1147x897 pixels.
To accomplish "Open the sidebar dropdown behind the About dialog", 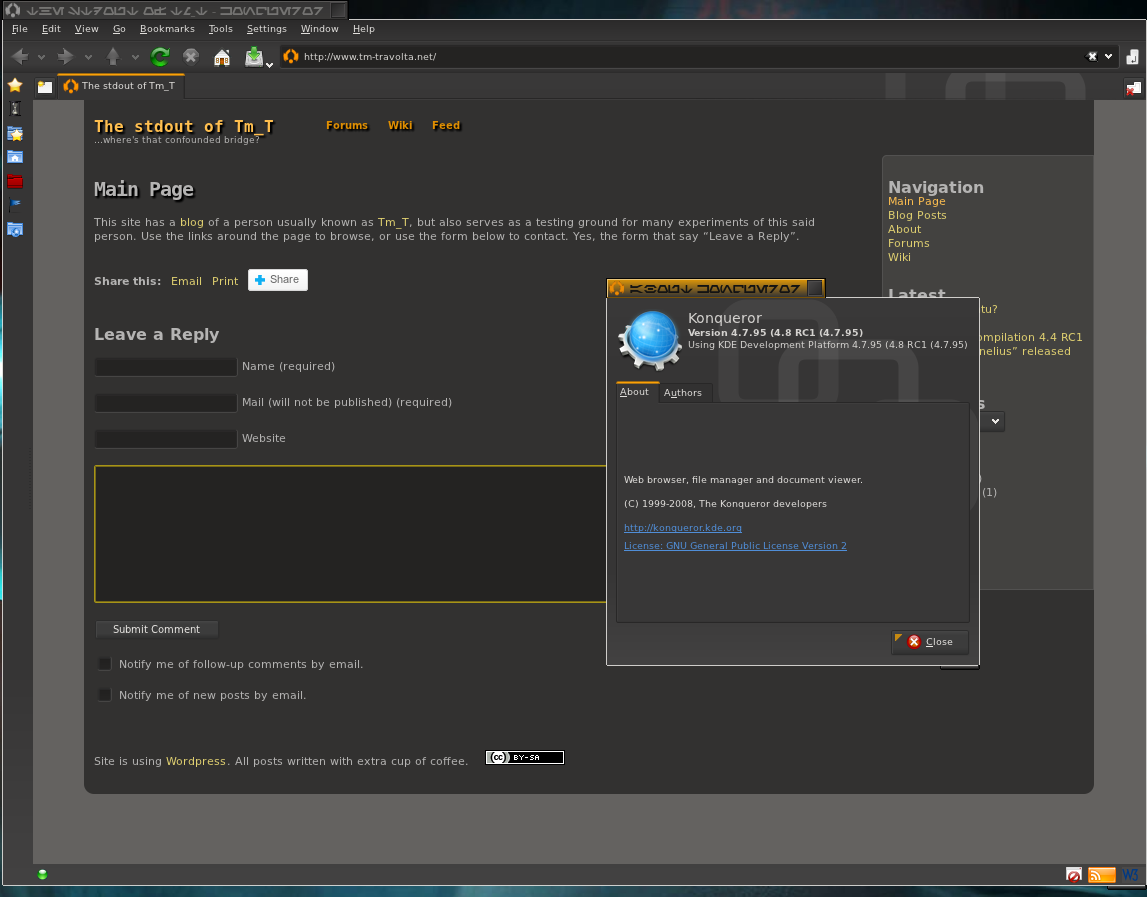I will (994, 421).
